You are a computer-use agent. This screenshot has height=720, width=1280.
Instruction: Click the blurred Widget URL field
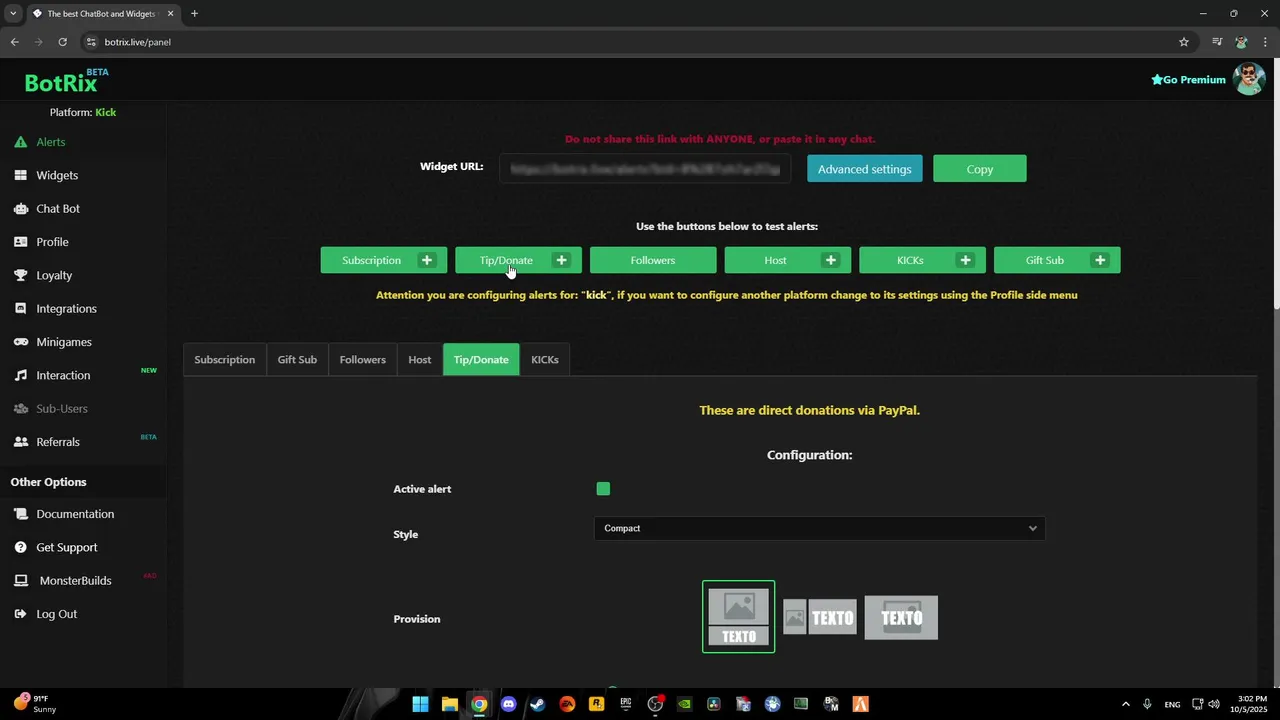pos(645,169)
